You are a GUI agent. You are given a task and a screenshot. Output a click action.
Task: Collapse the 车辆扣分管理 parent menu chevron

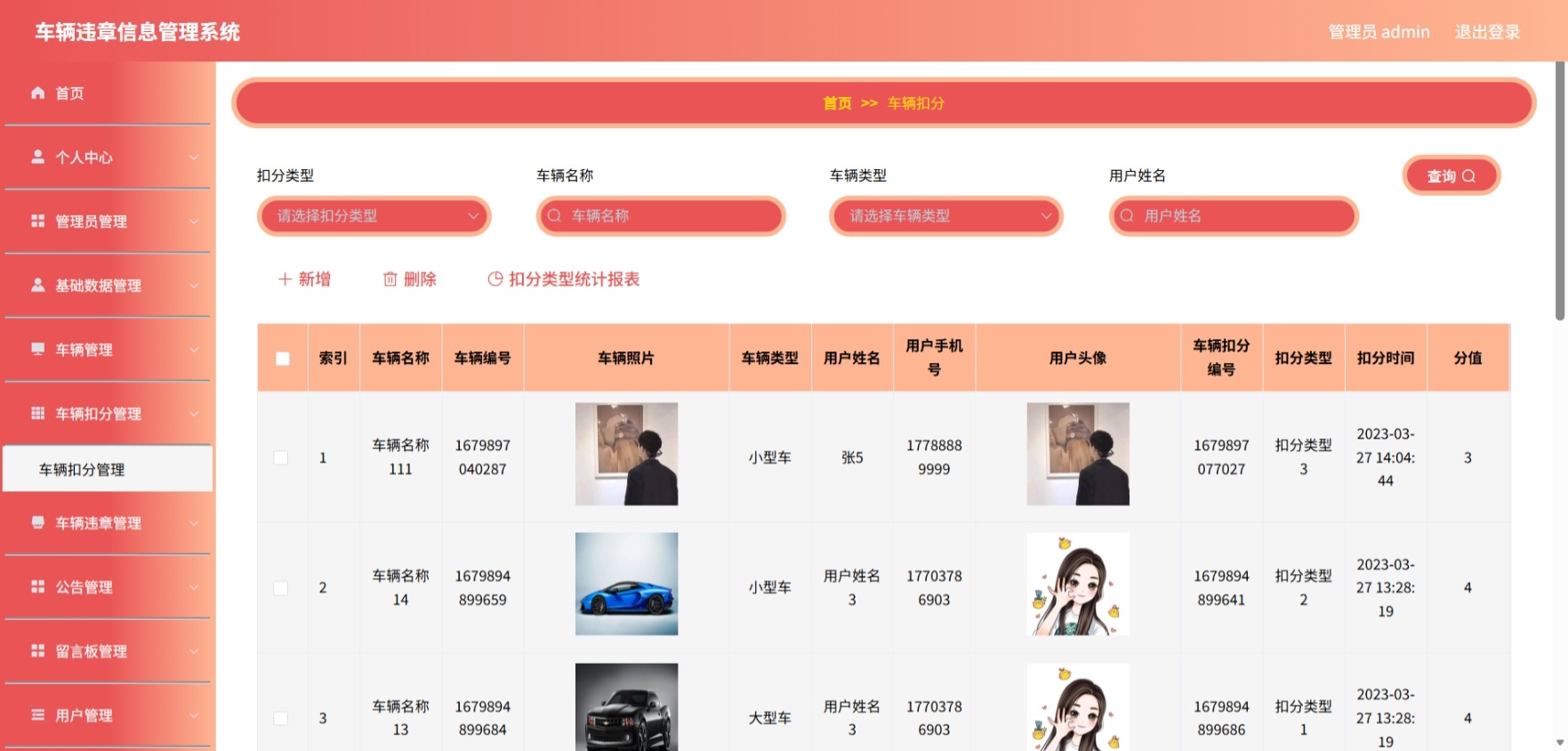tap(194, 414)
